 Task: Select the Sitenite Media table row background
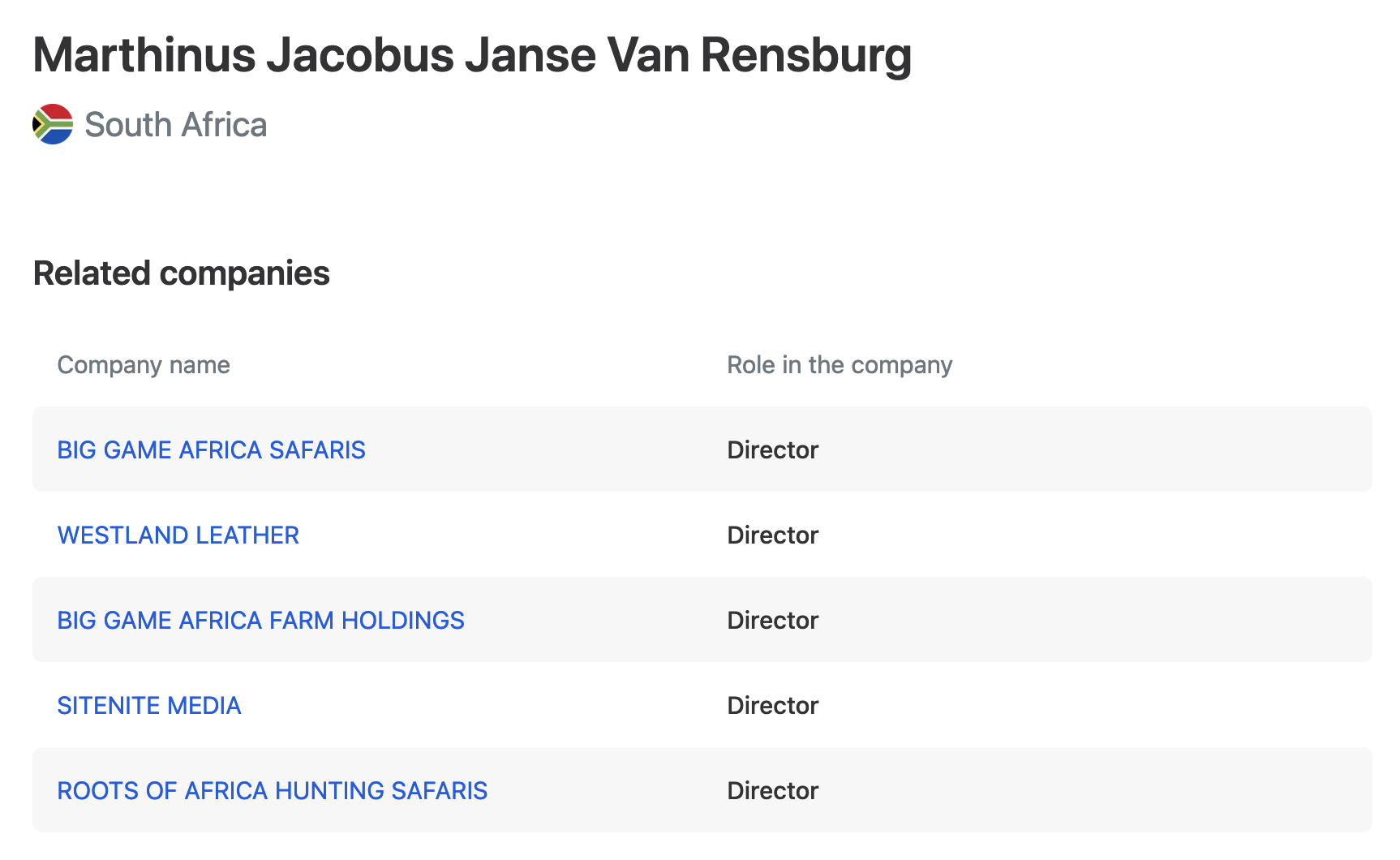tap(702, 705)
